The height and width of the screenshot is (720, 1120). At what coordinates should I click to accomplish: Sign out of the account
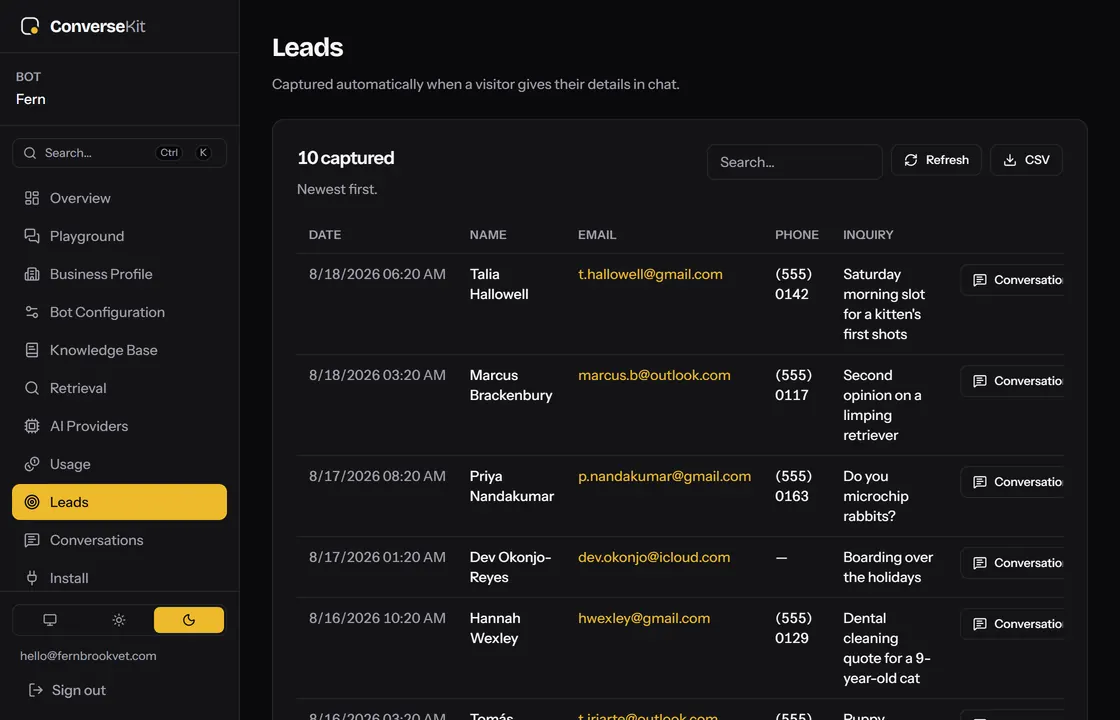[67, 690]
